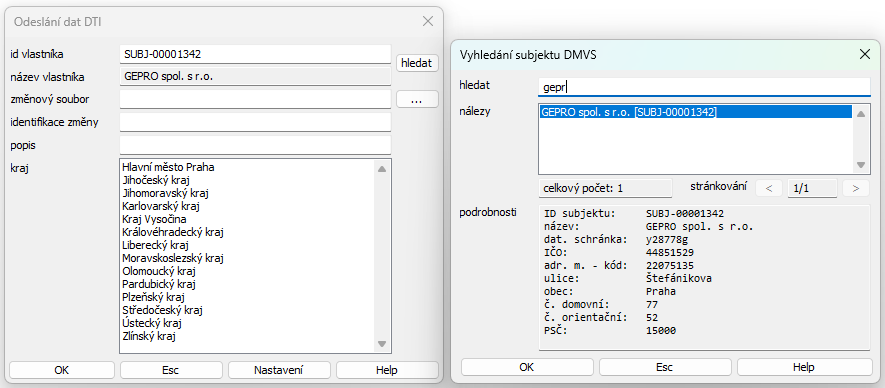
Task: Click the hledat button beside id vlastníka
Action: click(x=417, y=63)
